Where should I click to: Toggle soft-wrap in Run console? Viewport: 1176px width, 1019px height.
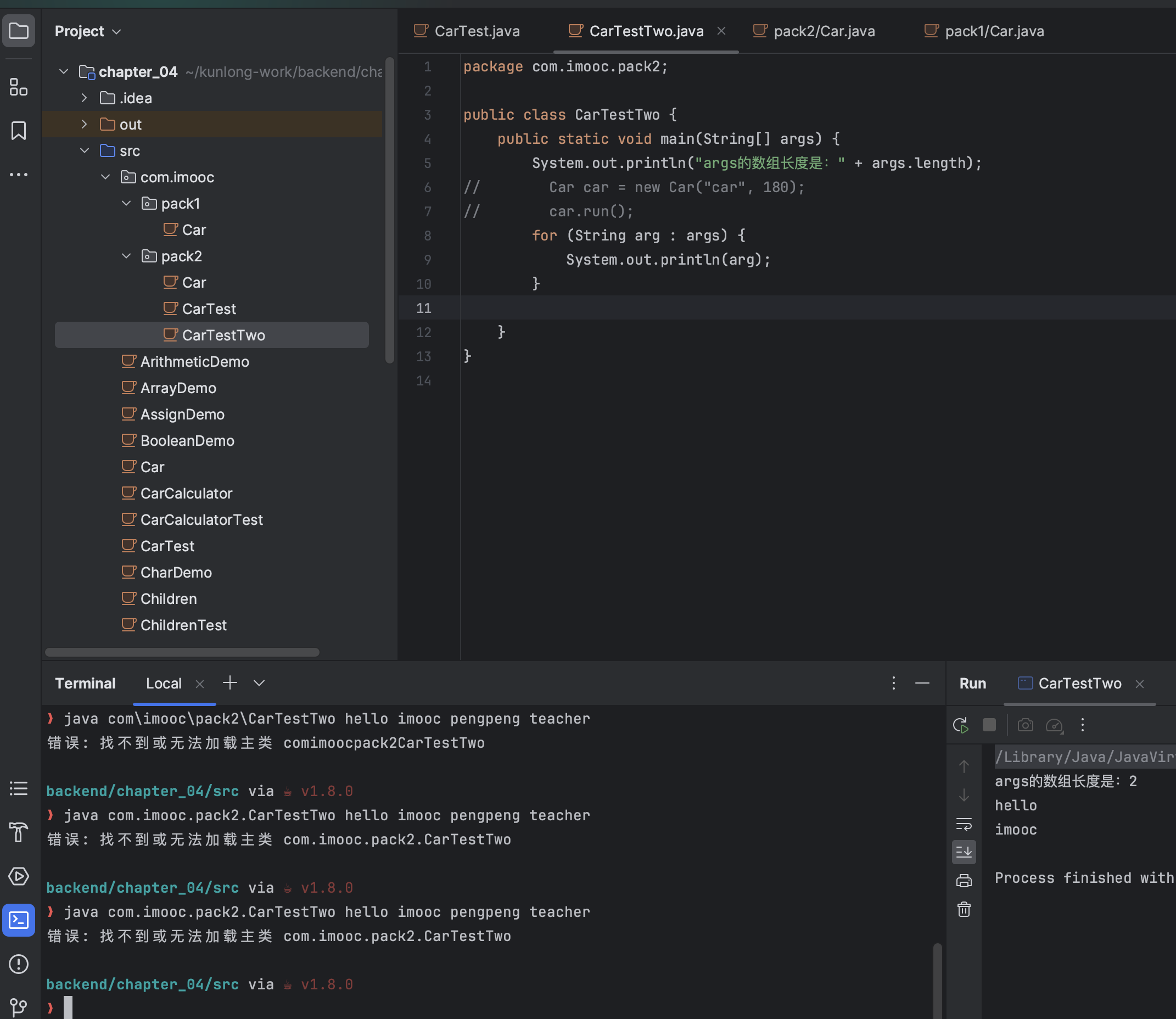tap(964, 824)
